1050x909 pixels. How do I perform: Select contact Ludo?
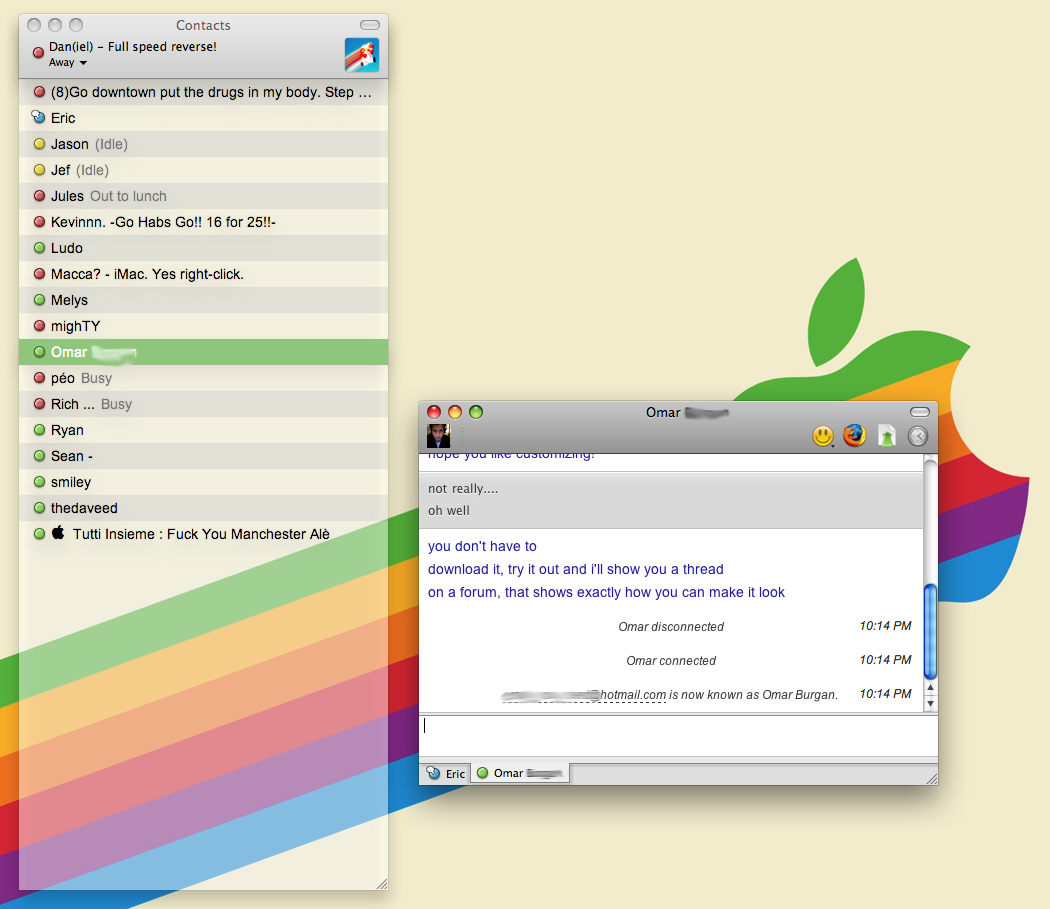[x=204, y=248]
